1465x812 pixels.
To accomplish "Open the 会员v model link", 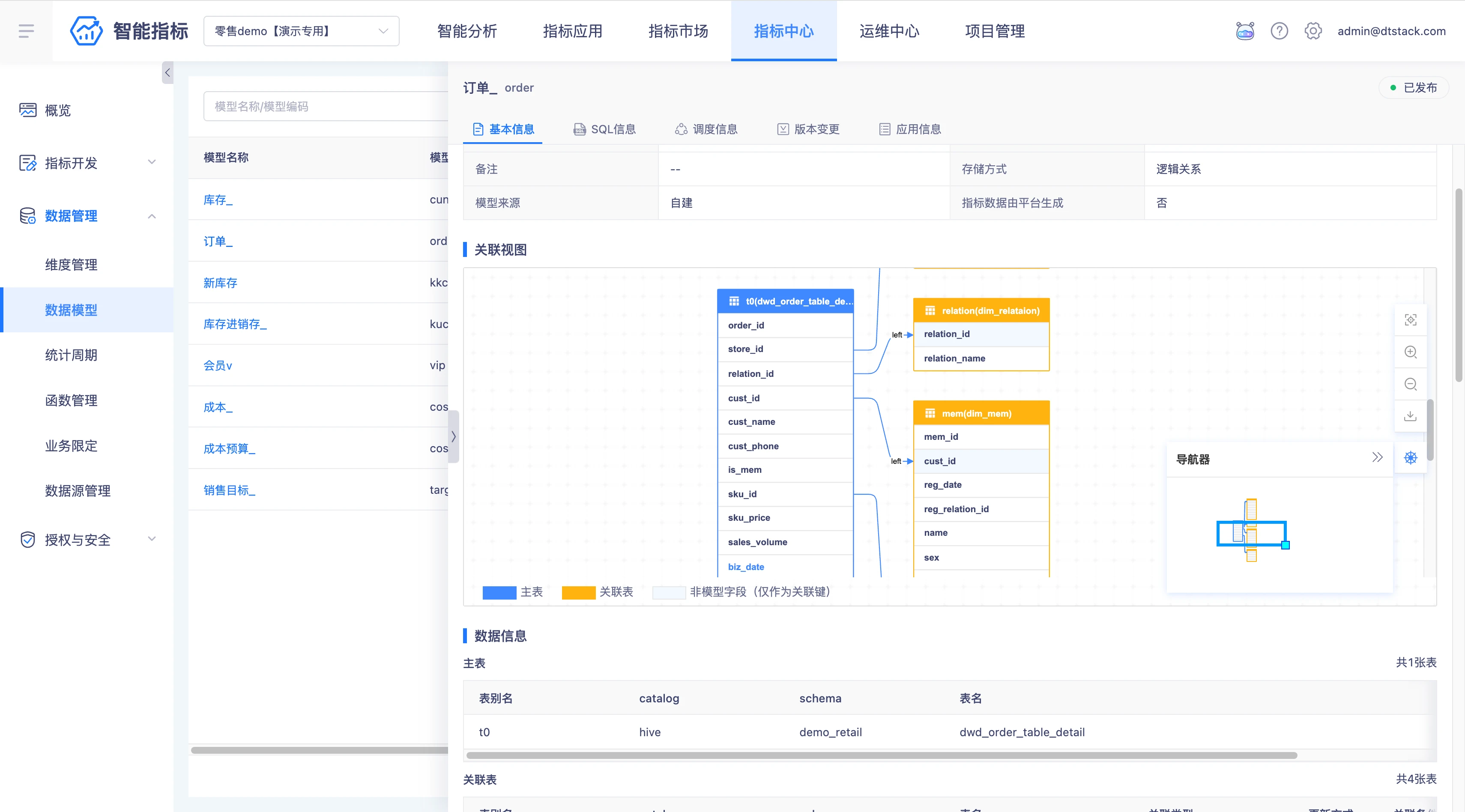I will (x=218, y=365).
